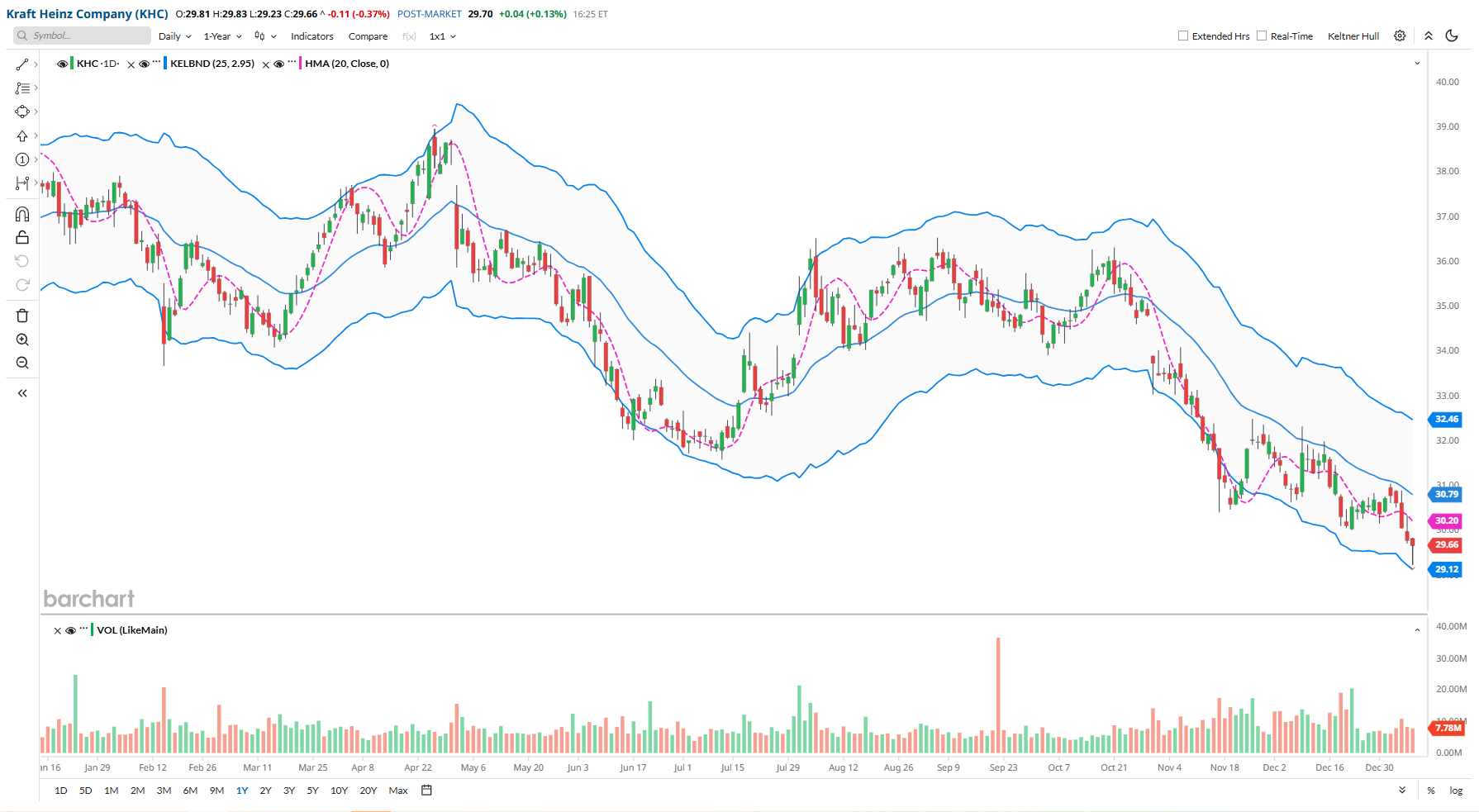Switch to dark mode with the moon icon
This screenshot has width=1479, height=812.
(1452, 36)
